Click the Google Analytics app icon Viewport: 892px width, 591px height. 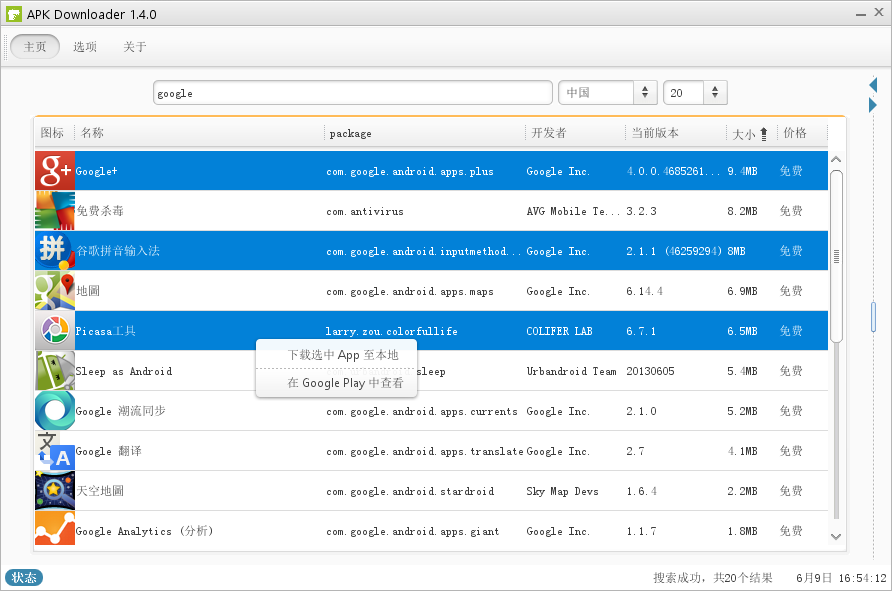coord(55,528)
